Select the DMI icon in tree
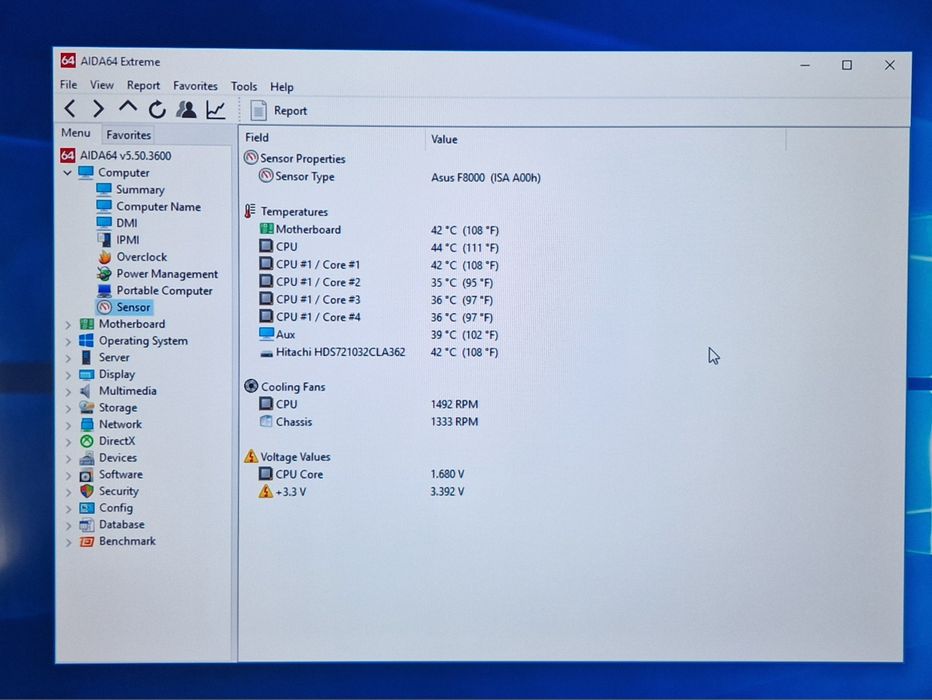Screen dimensions: 932x700 point(104,223)
